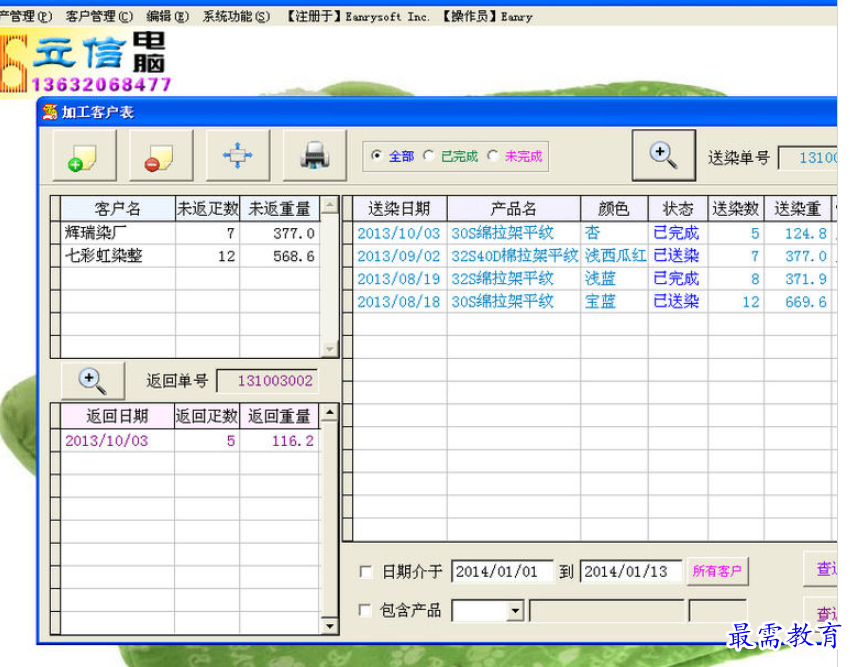Select the 已完成 radio button
The width and height of the screenshot is (850, 667).
(x=429, y=156)
